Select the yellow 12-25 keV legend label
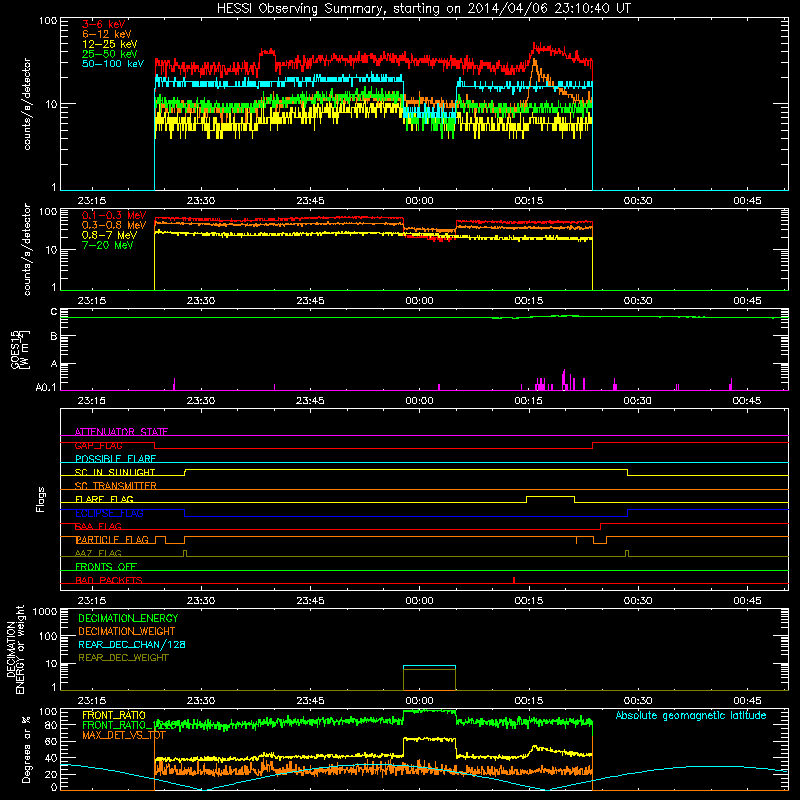This screenshot has width=800, height=800. [x=110, y=44]
